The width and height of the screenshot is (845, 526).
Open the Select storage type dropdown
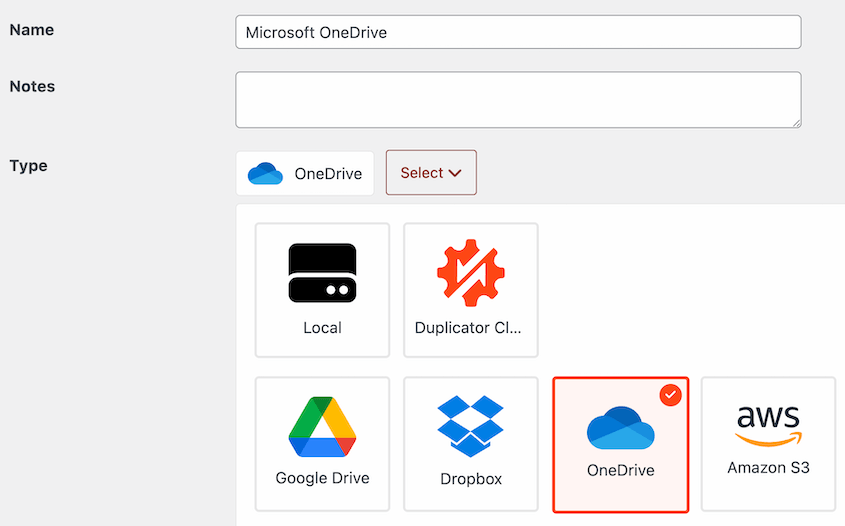coord(431,172)
